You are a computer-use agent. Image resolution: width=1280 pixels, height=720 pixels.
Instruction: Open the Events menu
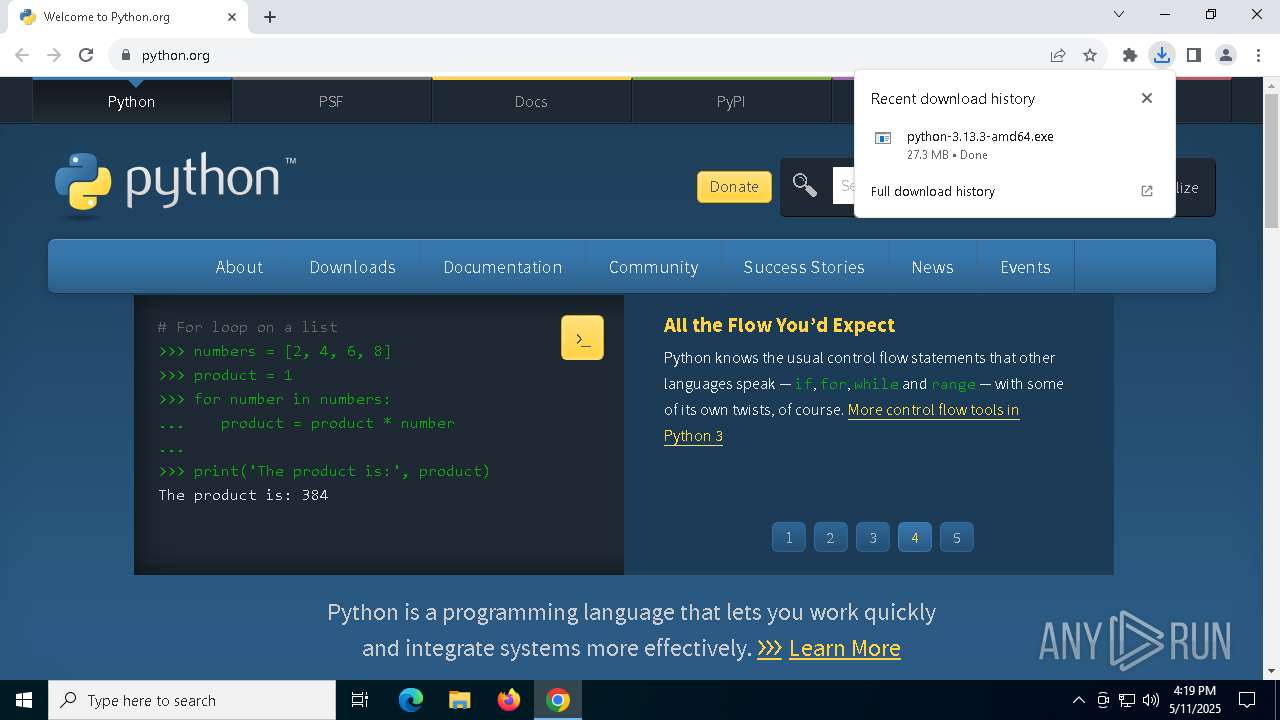(x=1025, y=267)
